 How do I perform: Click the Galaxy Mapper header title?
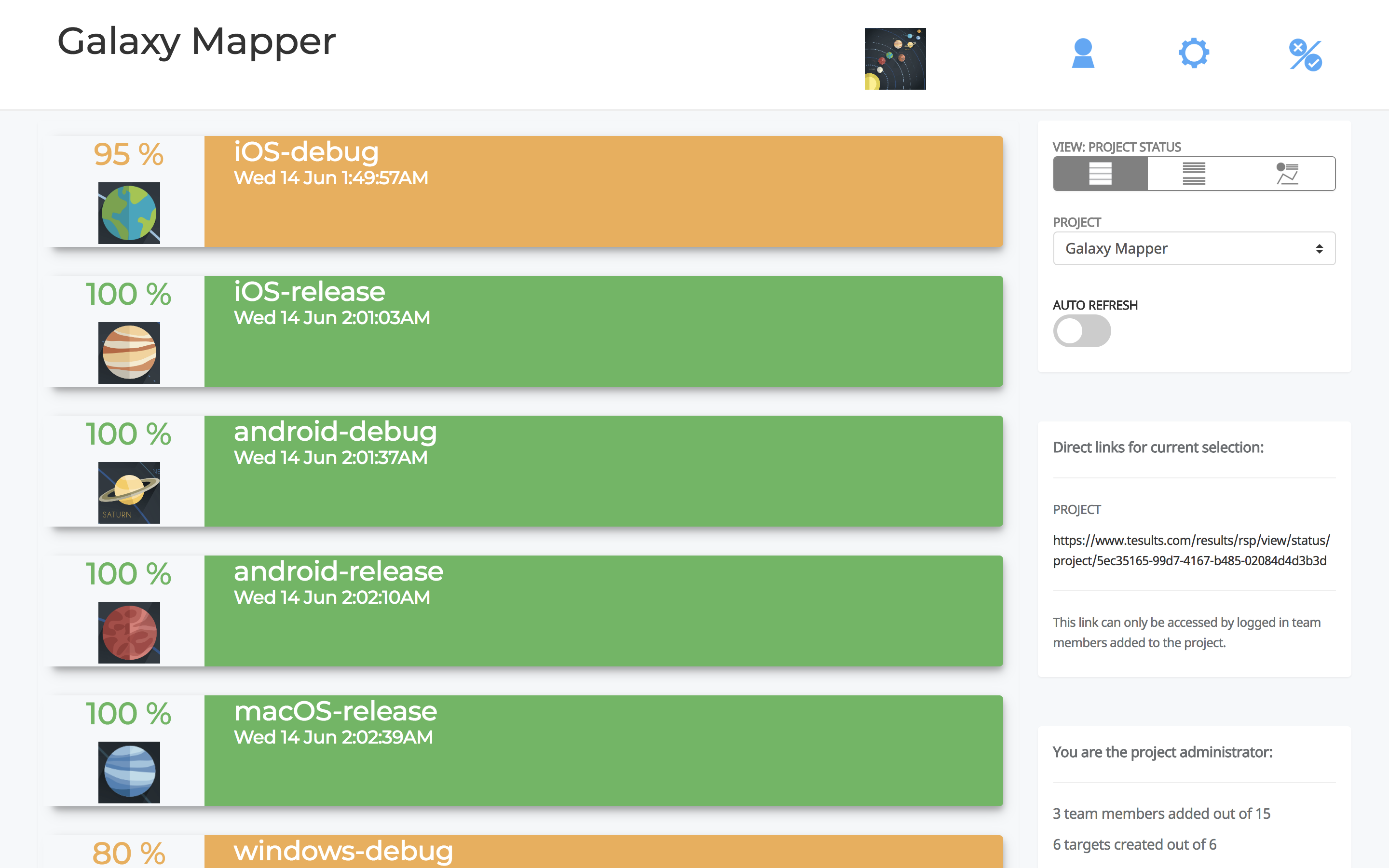pos(196,41)
